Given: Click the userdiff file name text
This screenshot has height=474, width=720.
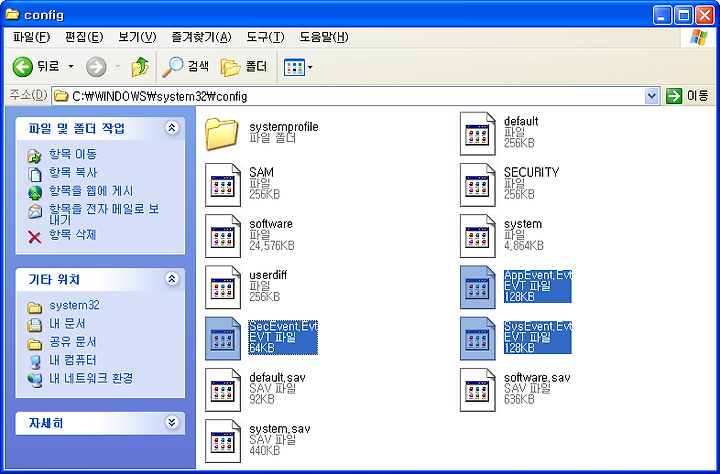Looking at the screenshot, I should click(268, 275).
